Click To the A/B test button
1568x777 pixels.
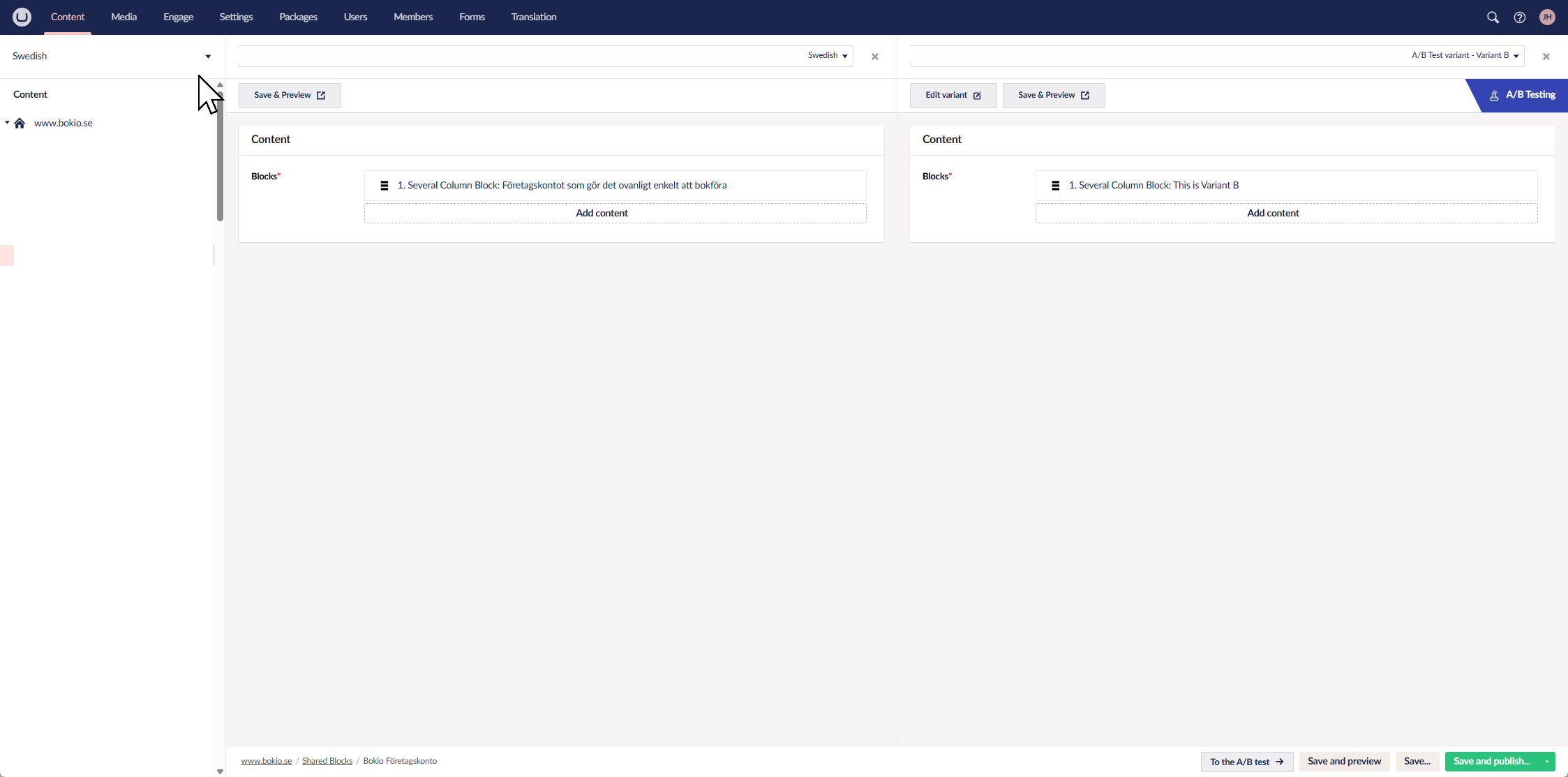click(1246, 762)
